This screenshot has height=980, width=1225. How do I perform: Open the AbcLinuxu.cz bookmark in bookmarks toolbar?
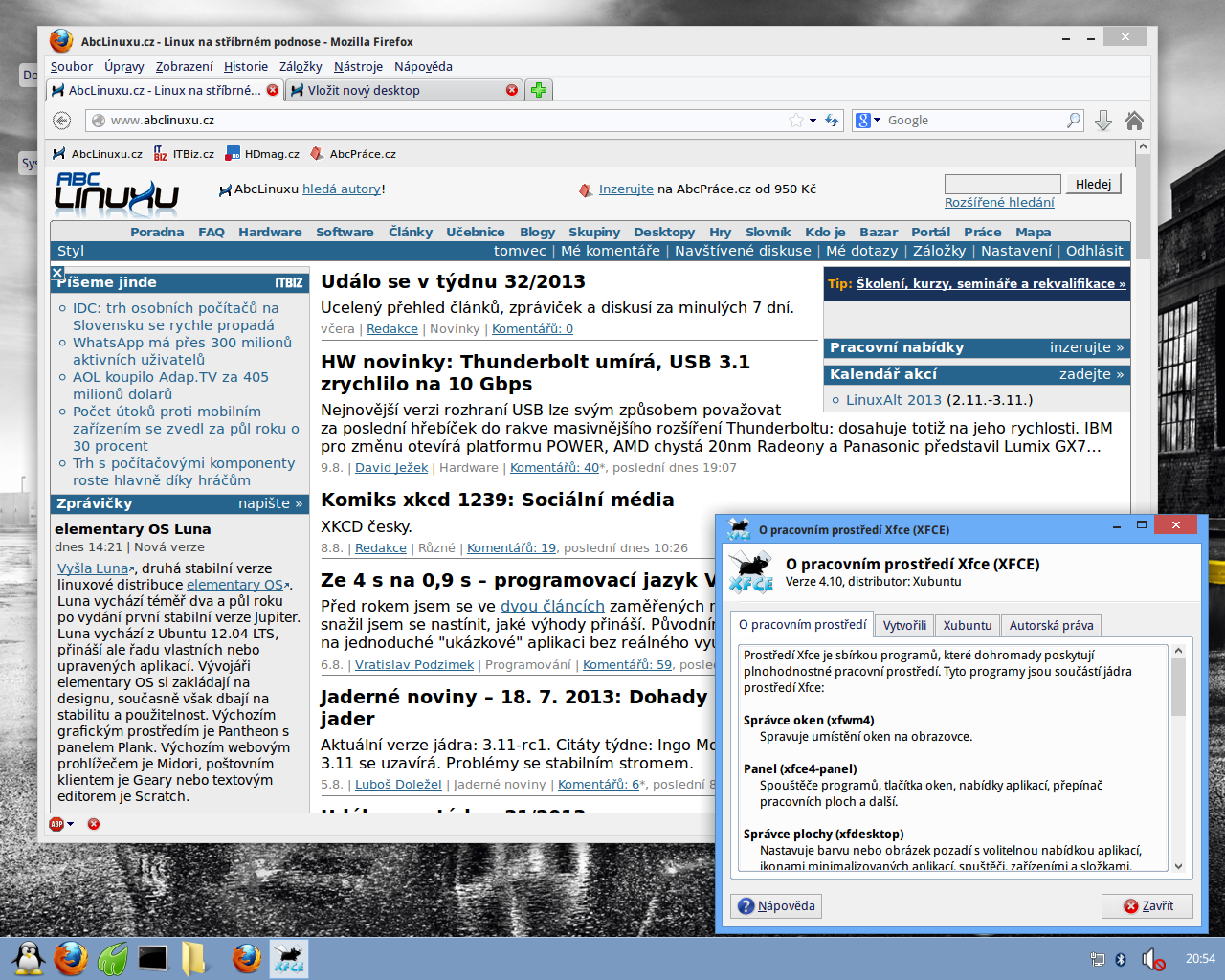[98, 154]
